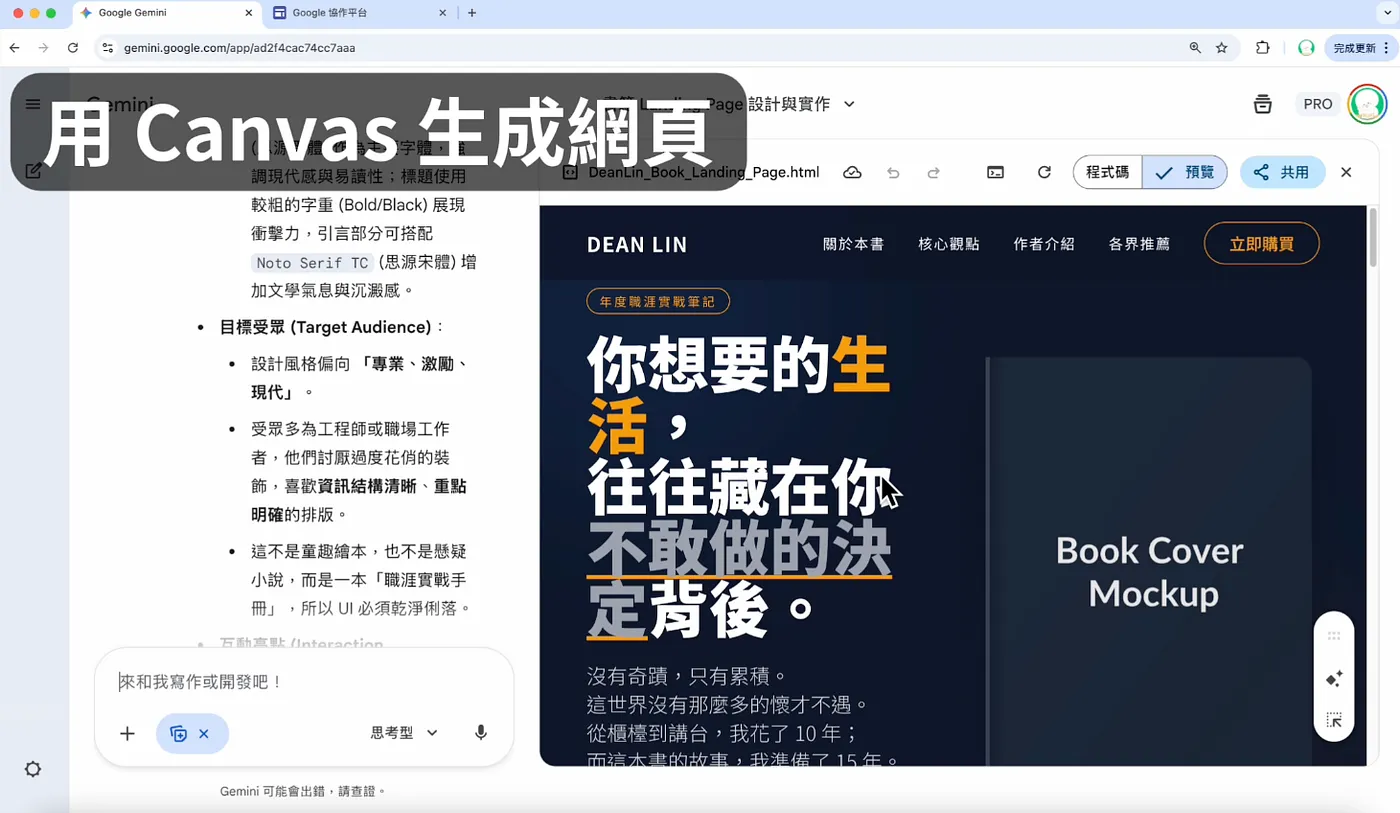Redo the Canvas change
The height and width of the screenshot is (813, 1400).
click(933, 172)
